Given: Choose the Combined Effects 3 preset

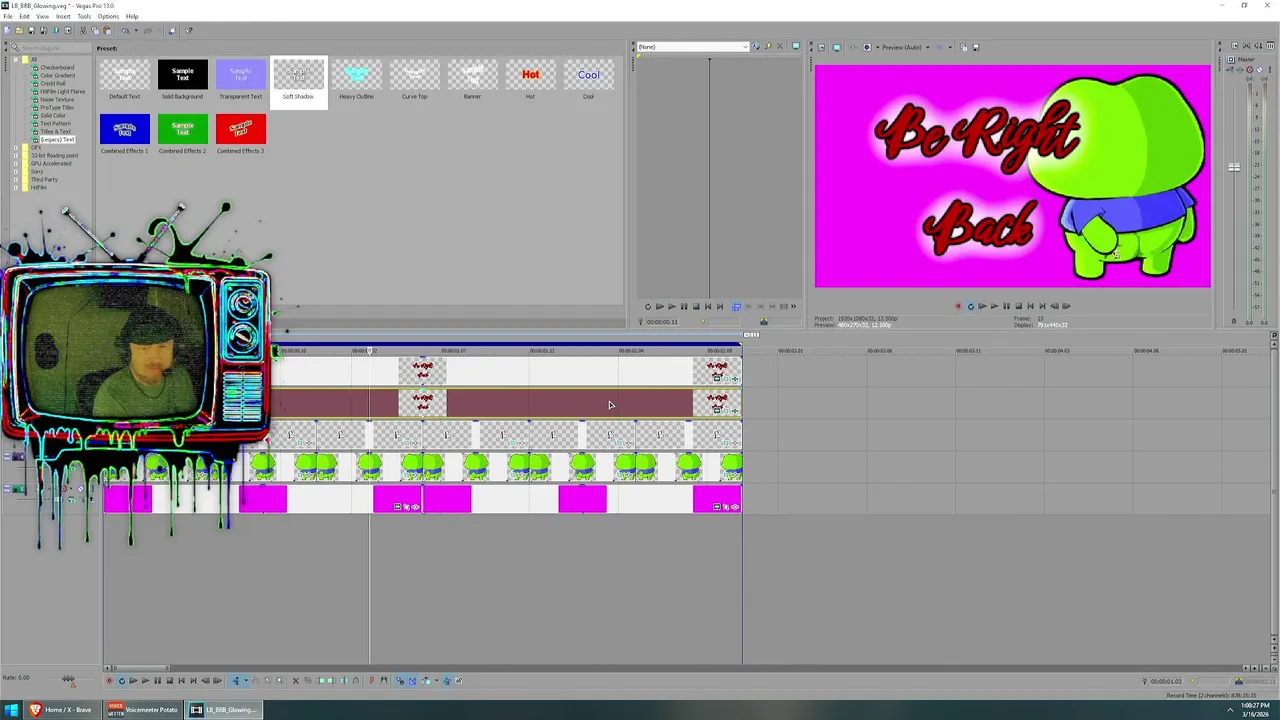Looking at the screenshot, I should (x=240, y=134).
